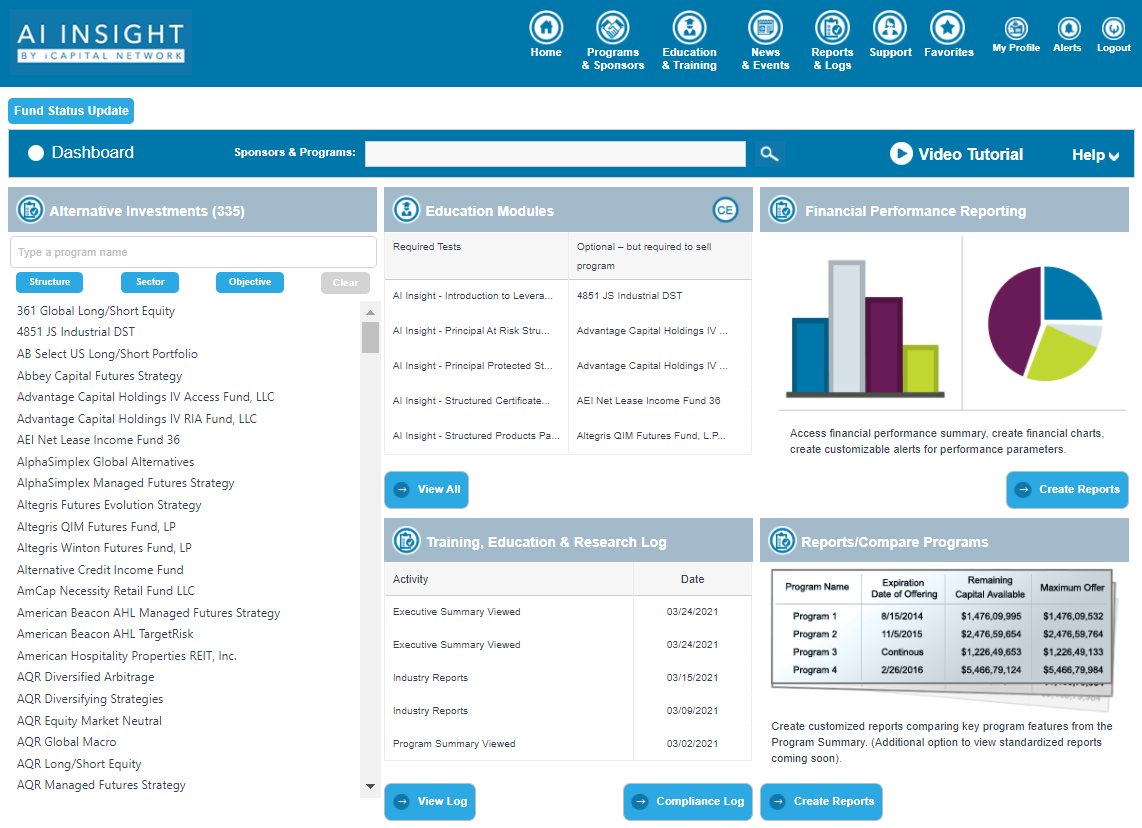
Task: Click the search magnifier icon
Action: point(769,154)
